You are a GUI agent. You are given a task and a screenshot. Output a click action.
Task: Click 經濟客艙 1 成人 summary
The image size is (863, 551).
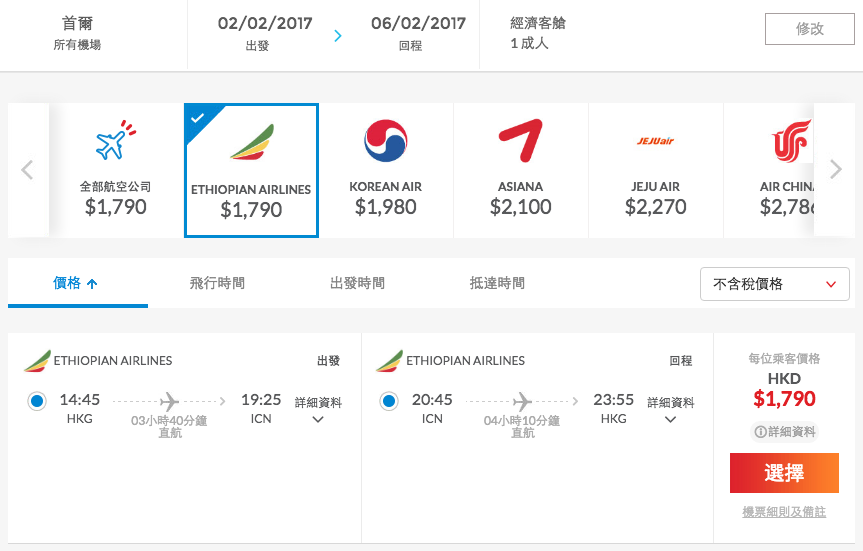(x=538, y=32)
